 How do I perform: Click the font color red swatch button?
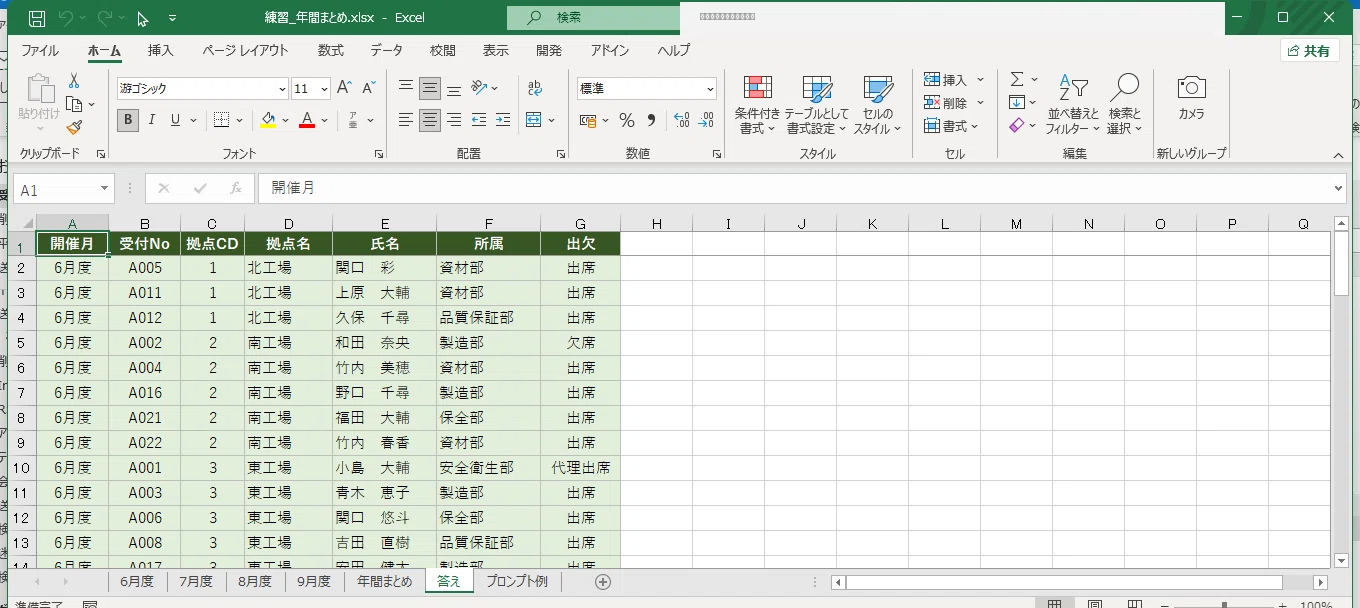pyautogui.click(x=308, y=120)
